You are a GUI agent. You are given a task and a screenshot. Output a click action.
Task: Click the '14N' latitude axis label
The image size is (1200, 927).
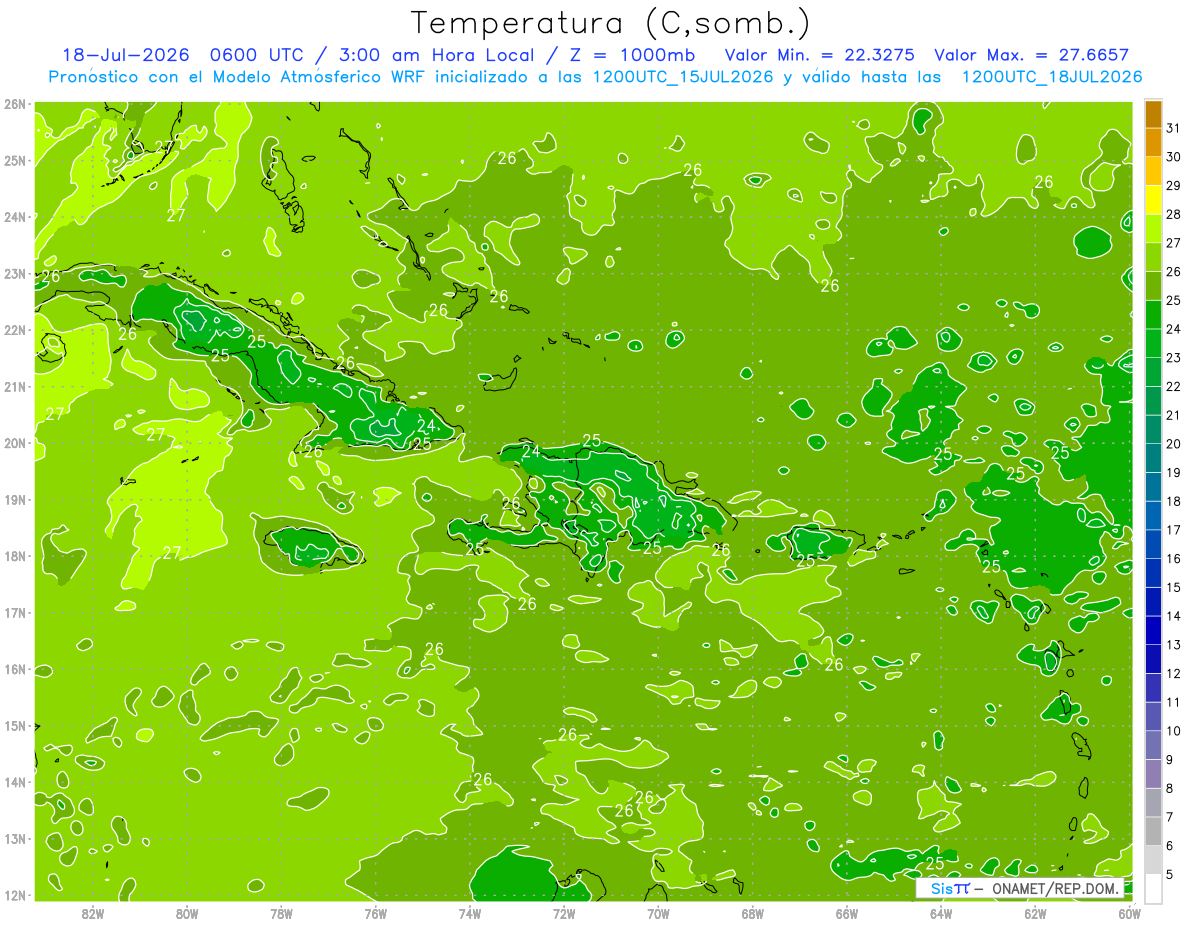[15, 782]
